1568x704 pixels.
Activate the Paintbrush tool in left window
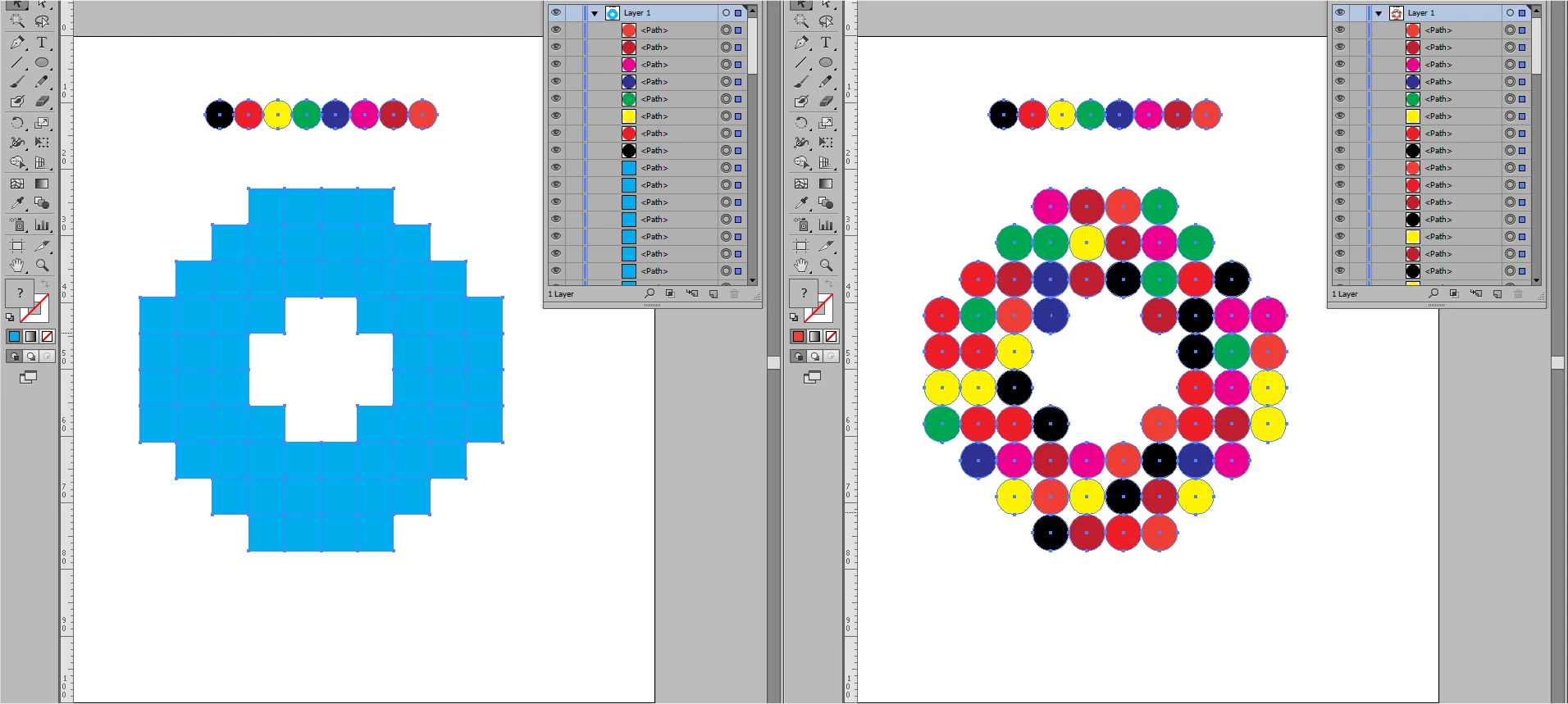tap(17, 82)
